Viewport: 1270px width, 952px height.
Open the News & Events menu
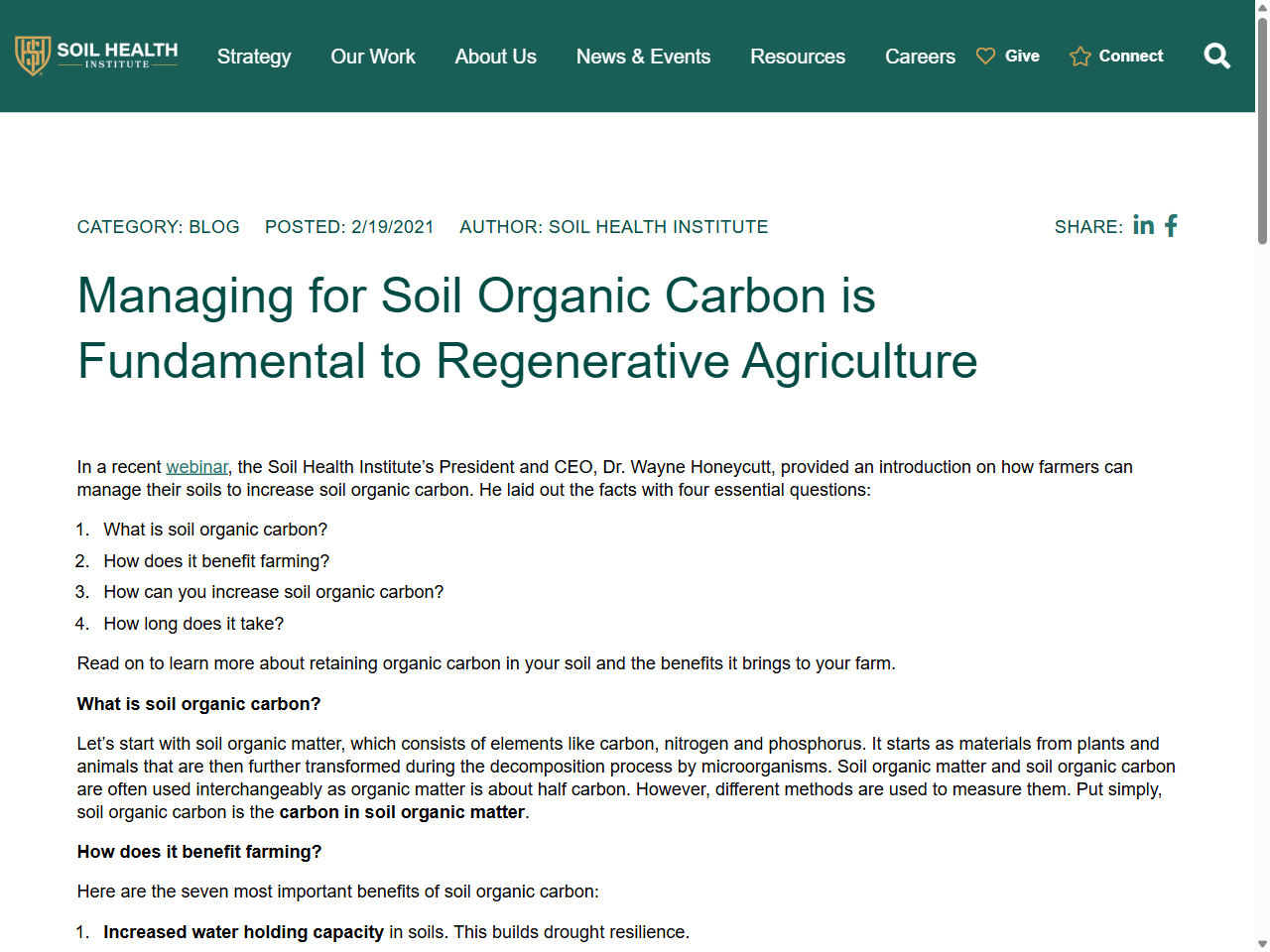tap(643, 57)
